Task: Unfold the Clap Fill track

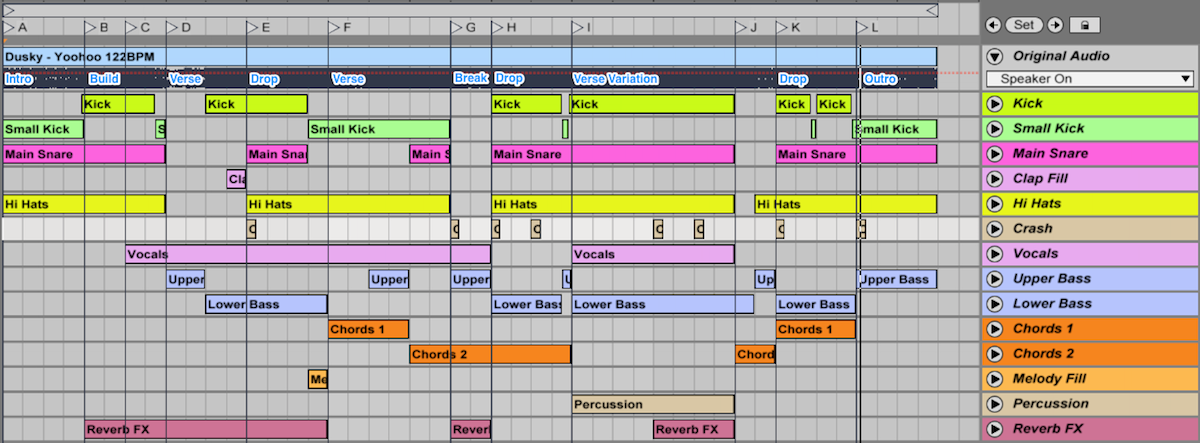Action: [994, 178]
